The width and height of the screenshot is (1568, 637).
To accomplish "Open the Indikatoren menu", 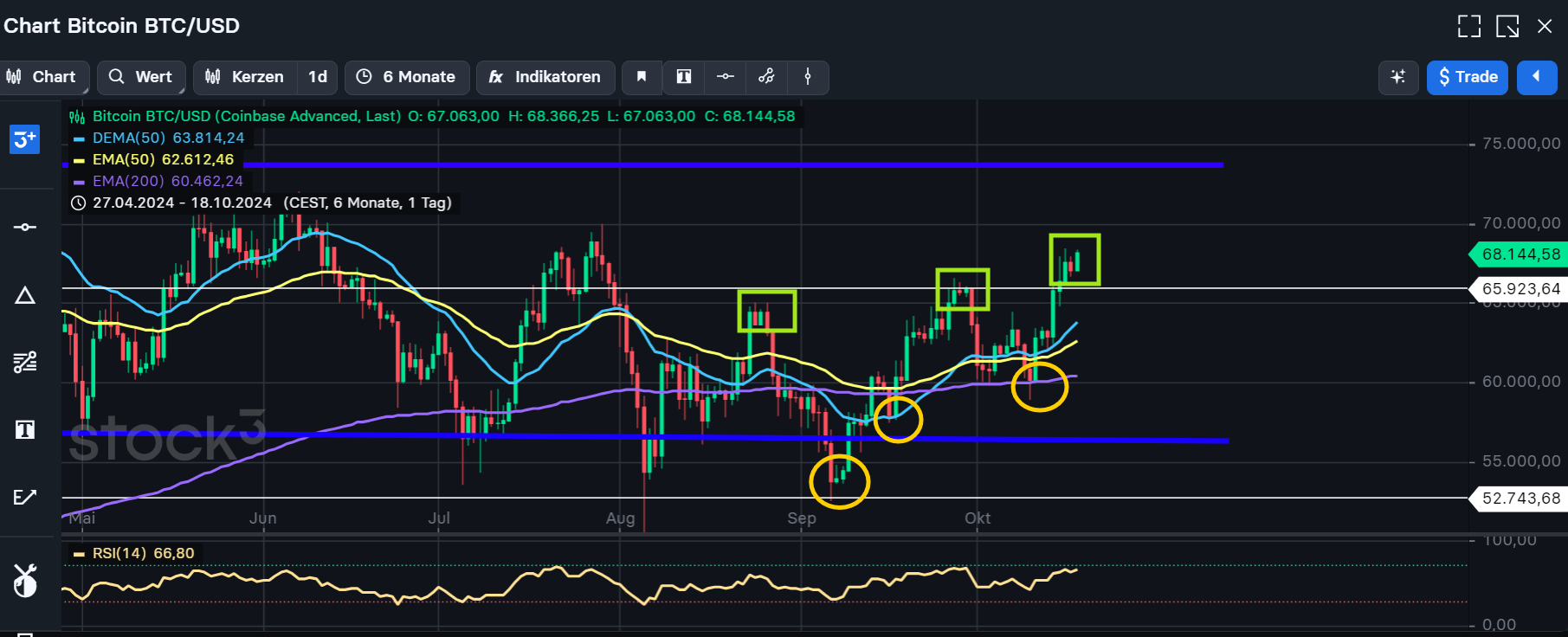I will click(x=545, y=77).
